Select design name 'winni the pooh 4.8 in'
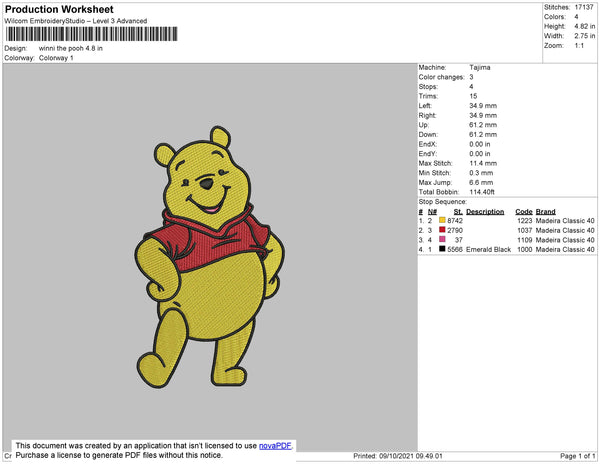600x464 pixels. (x=71, y=49)
